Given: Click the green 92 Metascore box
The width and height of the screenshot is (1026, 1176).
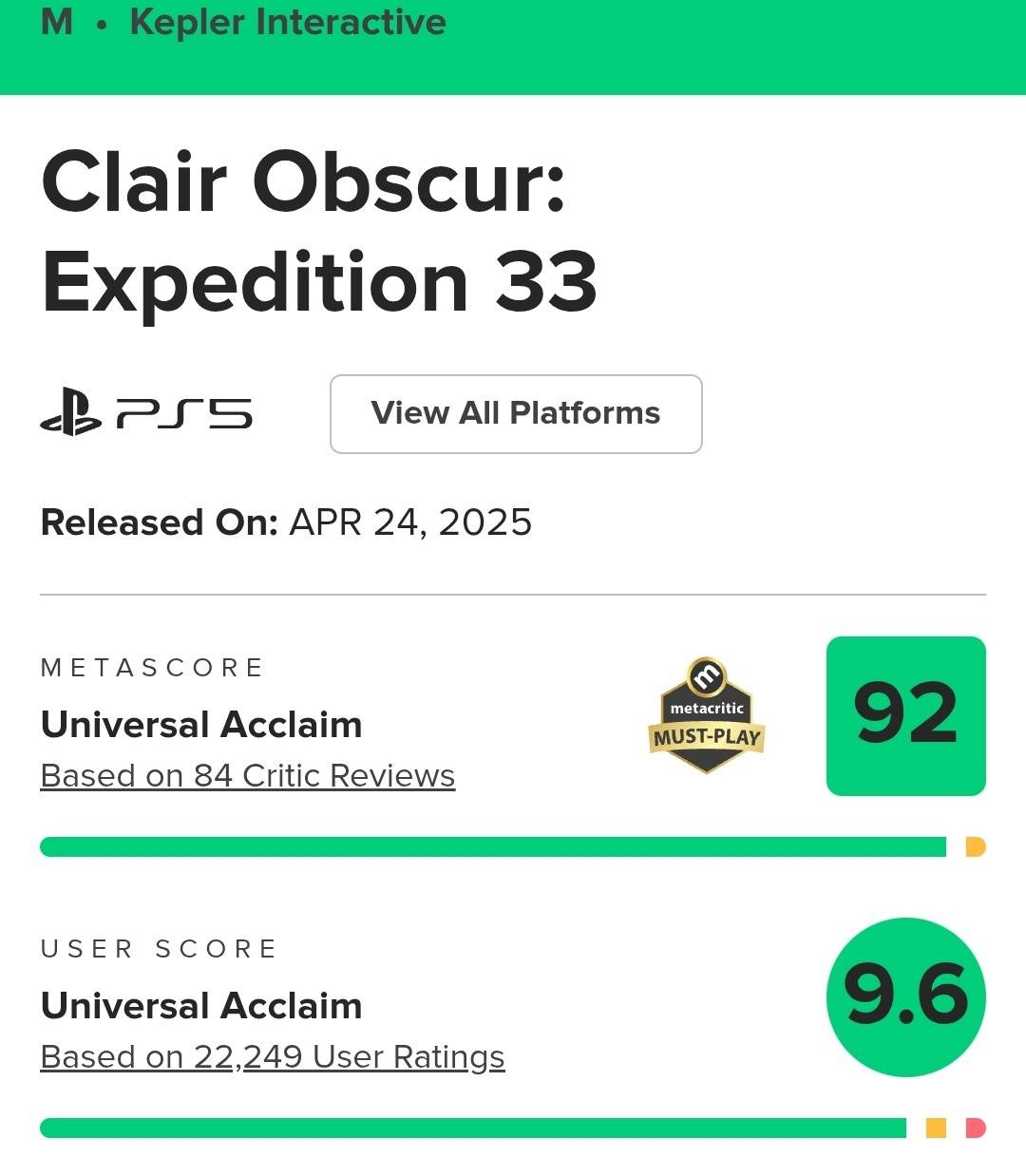Looking at the screenshot, I should 905,715.
